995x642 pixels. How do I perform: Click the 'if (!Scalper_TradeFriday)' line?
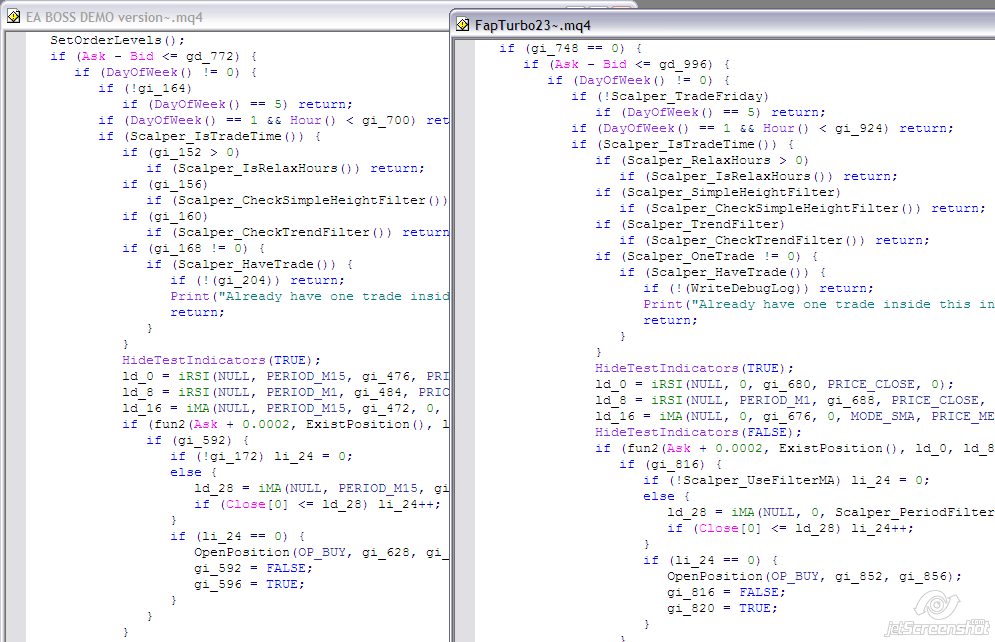[x=670, y=96]
